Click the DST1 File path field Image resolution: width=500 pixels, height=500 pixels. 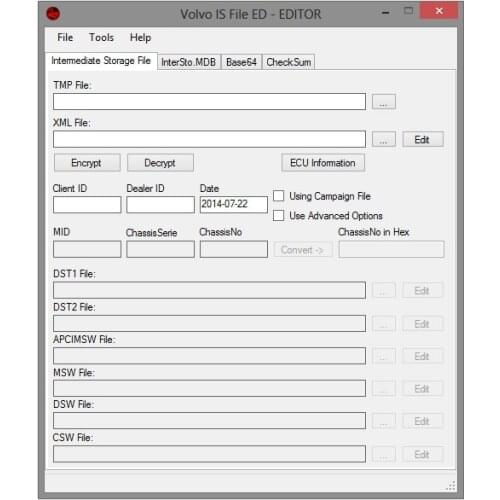coord(209,290)
